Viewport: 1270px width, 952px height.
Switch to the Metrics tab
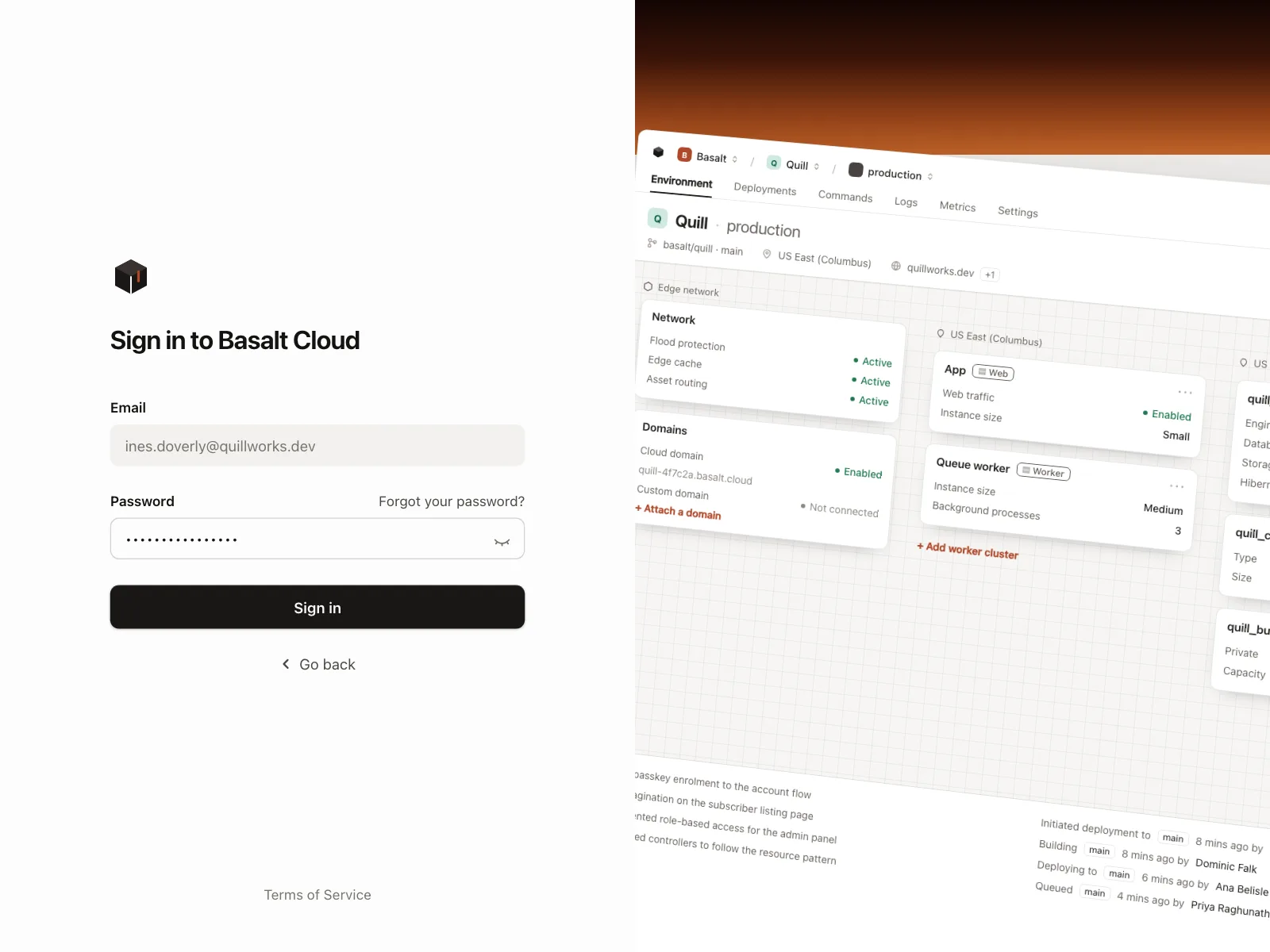pyautogui.click(x=957, y=206)
